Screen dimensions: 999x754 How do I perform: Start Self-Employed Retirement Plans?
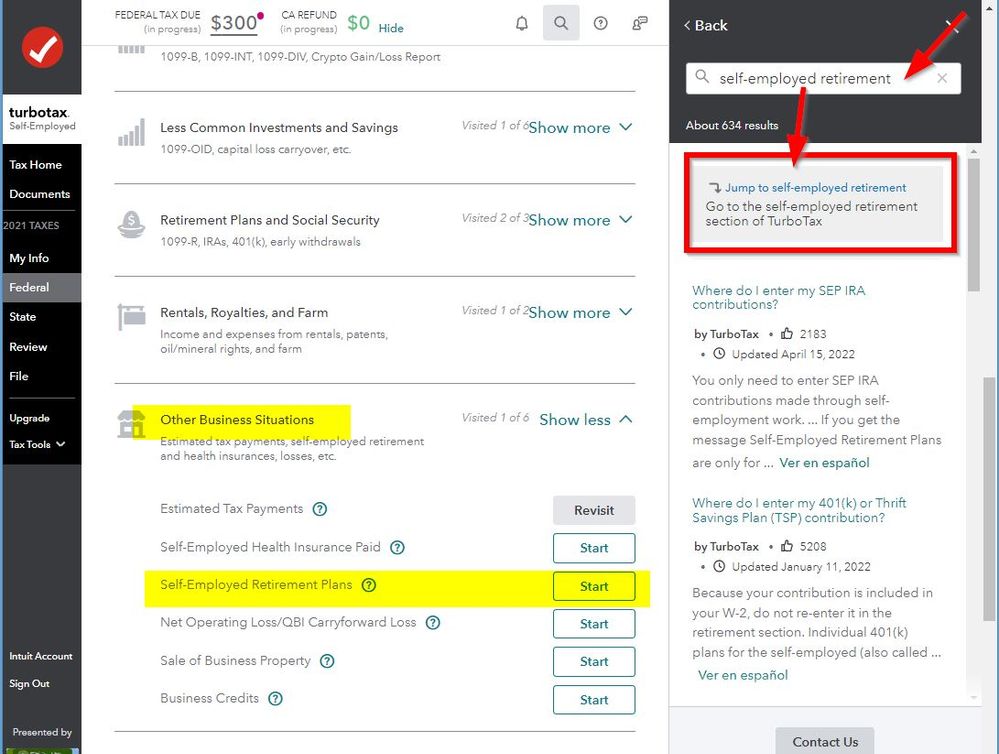[594, 586]
